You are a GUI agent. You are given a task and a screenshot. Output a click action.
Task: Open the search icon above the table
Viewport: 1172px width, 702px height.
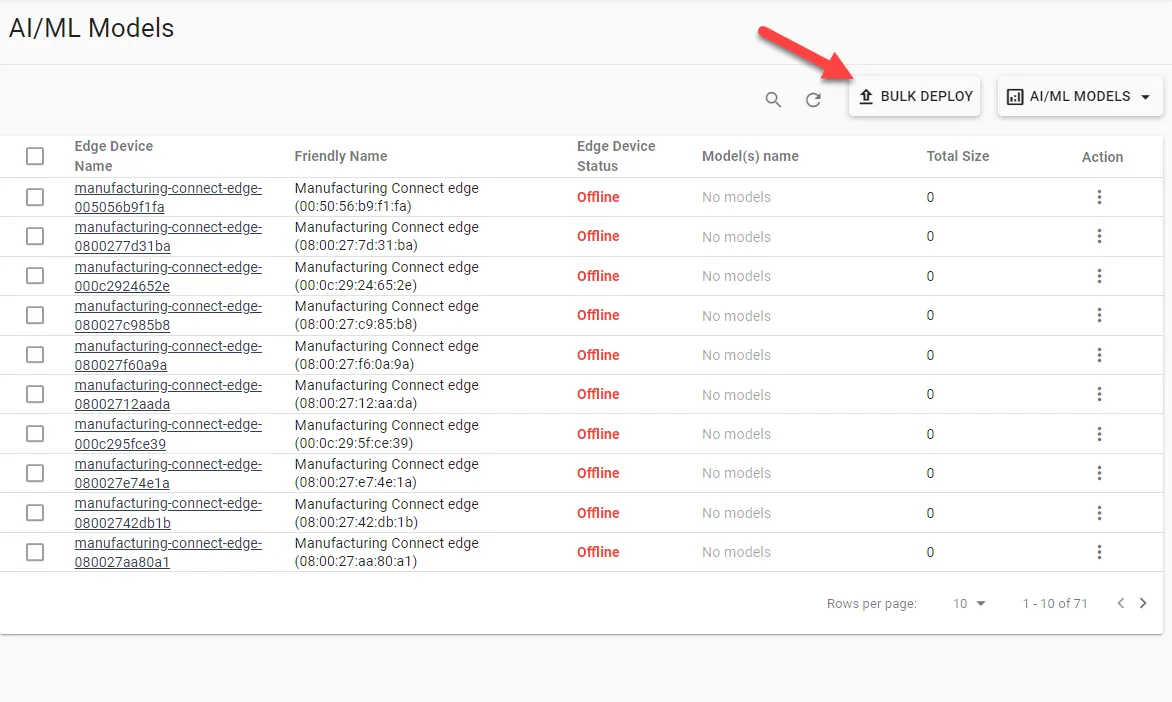coord(773,99)
